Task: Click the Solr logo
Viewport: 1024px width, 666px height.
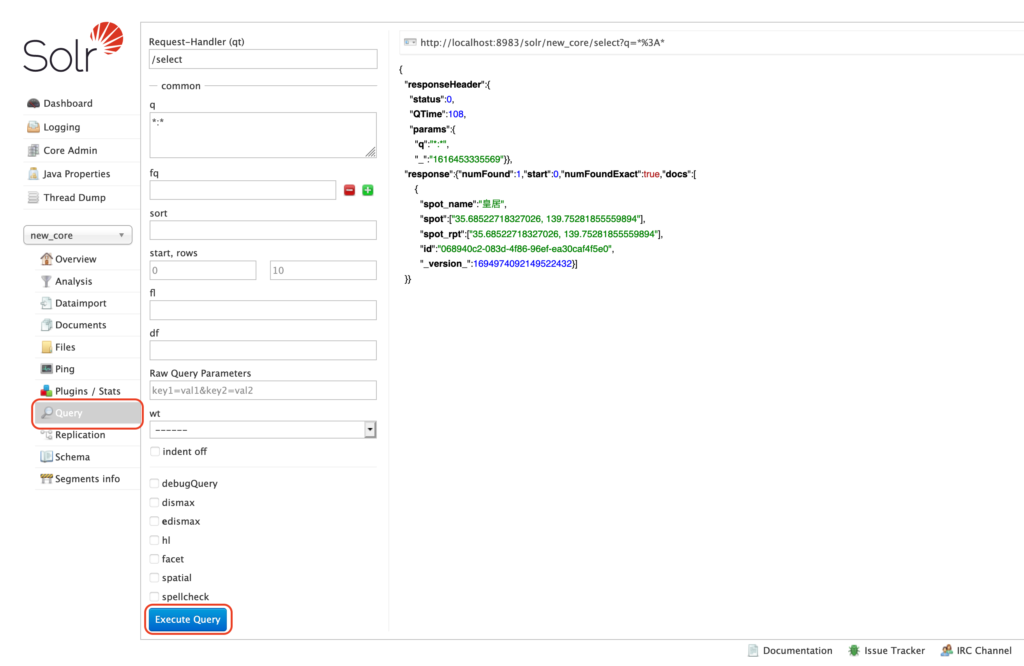Action: click(73, 47)
